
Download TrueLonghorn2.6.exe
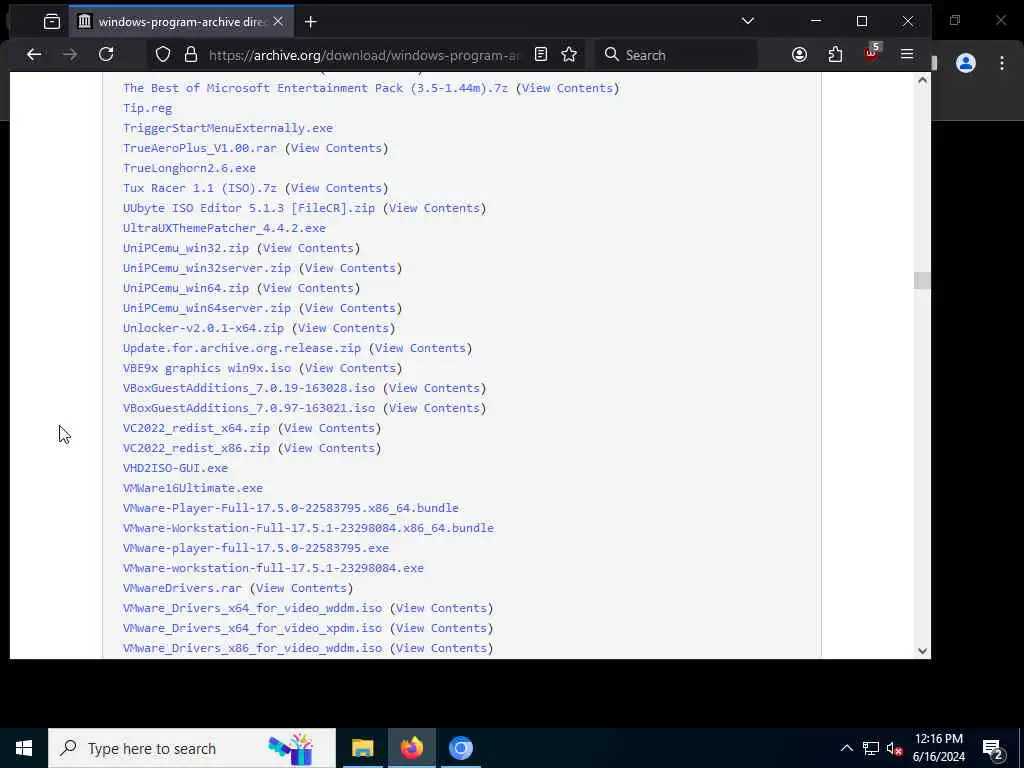pyautogui.click(x=189, y=168)
